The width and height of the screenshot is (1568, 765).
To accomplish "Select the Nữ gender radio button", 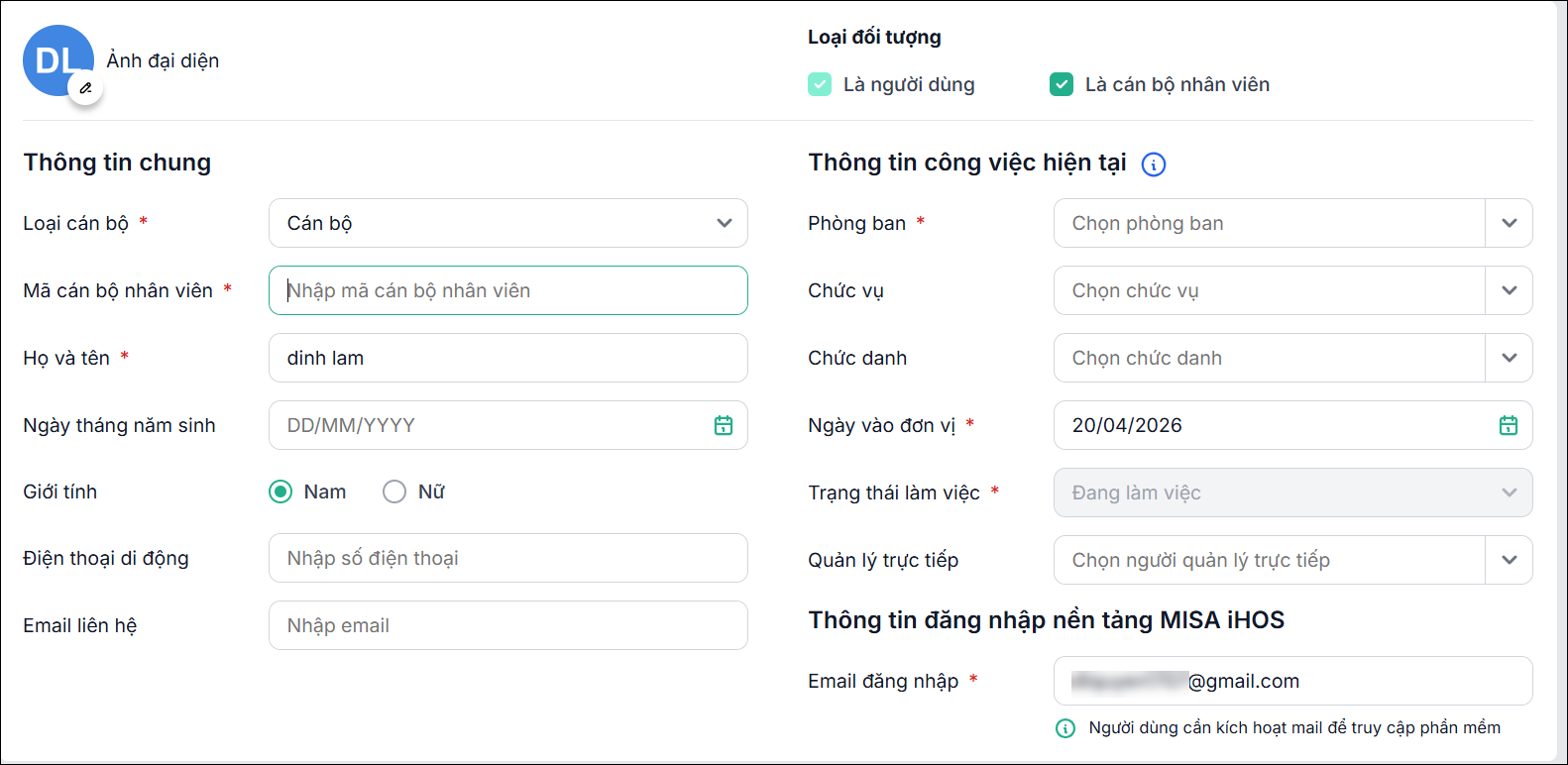I will point(394,492).
